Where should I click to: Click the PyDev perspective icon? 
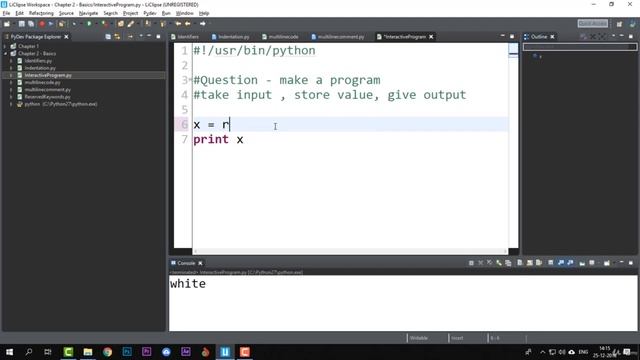[x=633, y=24]
